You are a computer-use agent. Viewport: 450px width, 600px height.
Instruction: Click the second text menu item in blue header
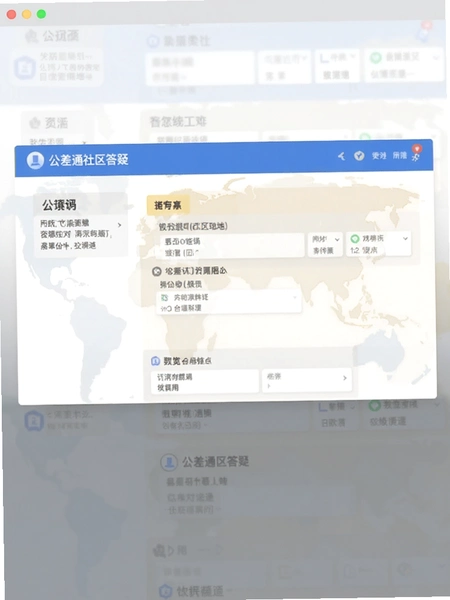tap(399, 155)
